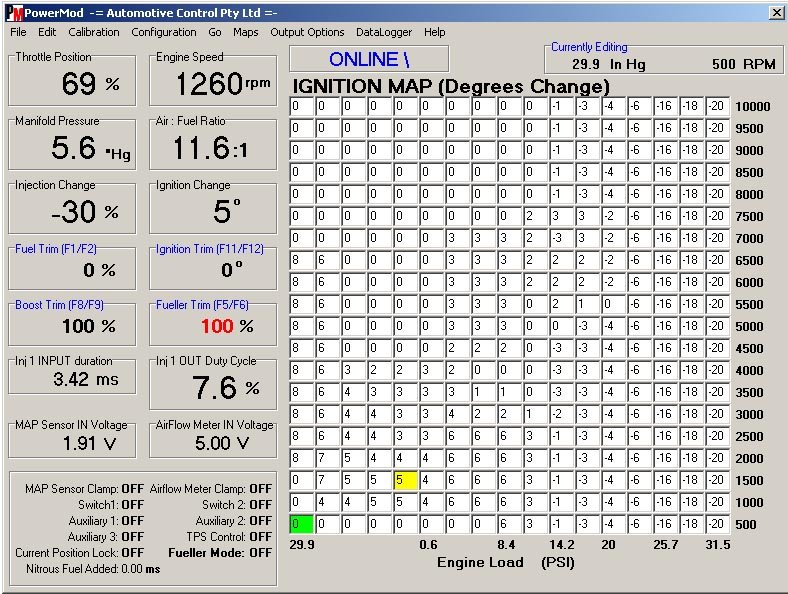
Task: Click the red Fueller Trim 100 % value
Action: [227, 326]
